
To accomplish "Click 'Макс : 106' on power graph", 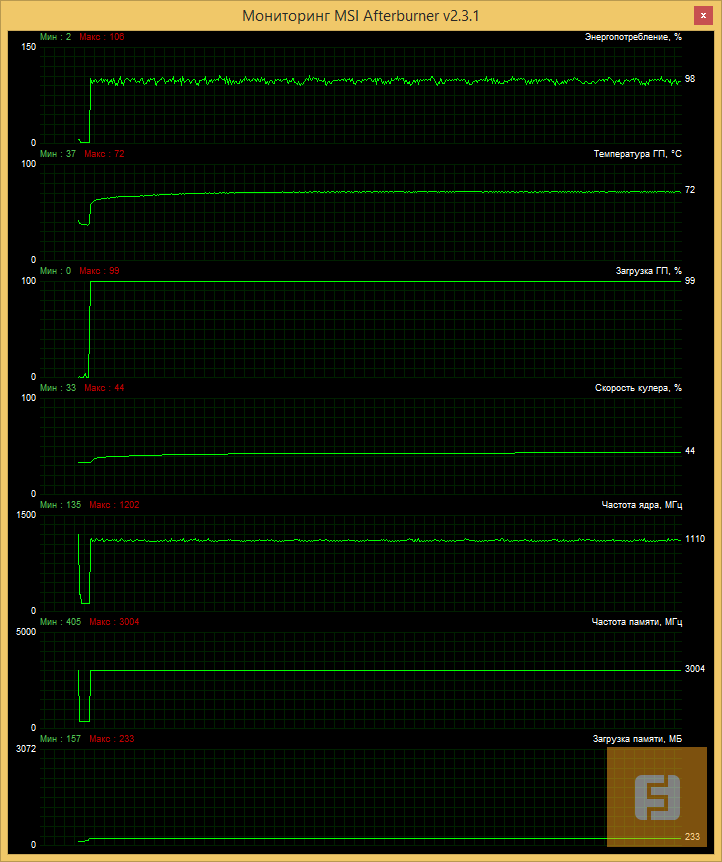I will pyautogui.click(x=102, y=37).
